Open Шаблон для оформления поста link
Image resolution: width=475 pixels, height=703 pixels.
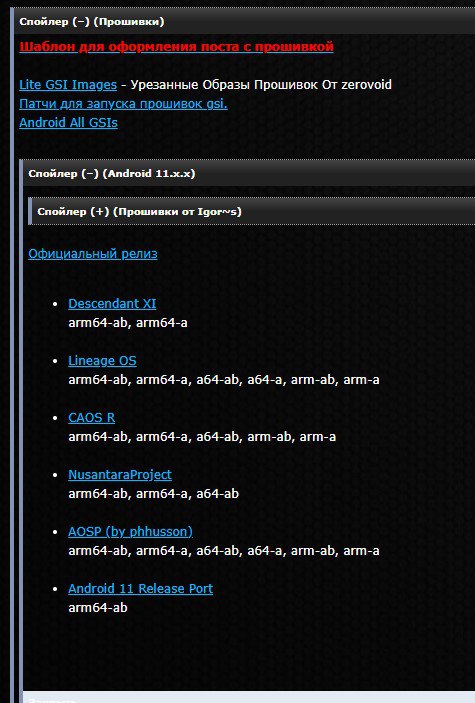tap(176, 47)
